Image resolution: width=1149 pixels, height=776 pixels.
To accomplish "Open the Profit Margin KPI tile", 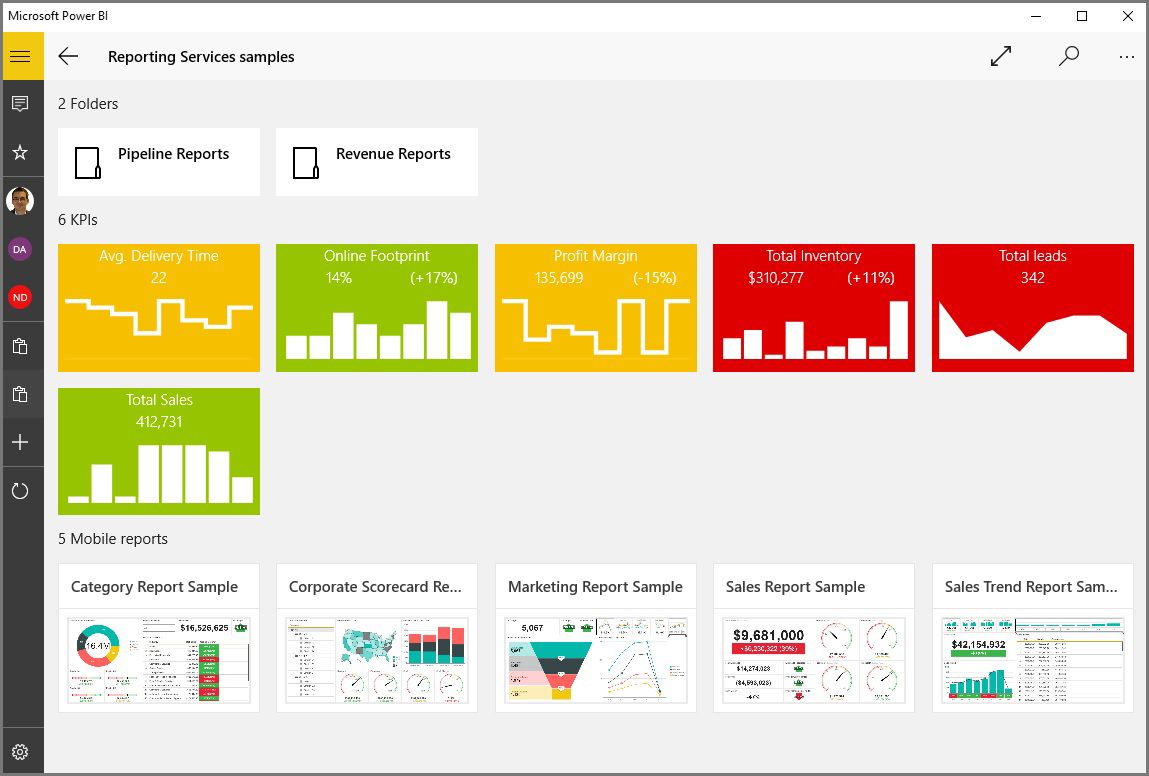I will pos(595,307).
